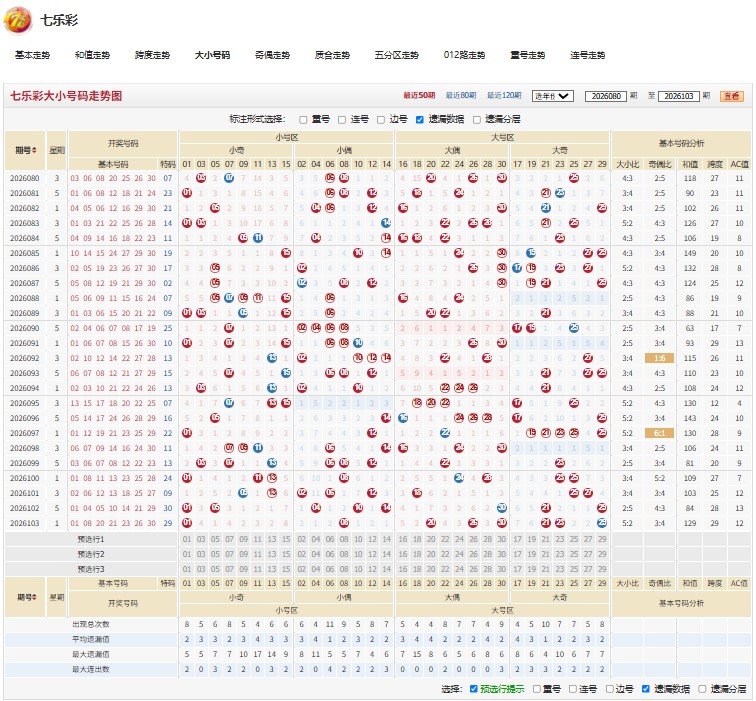Open the 五分区走势 tab
The image size is (756, 701).
tap(397, 55)
